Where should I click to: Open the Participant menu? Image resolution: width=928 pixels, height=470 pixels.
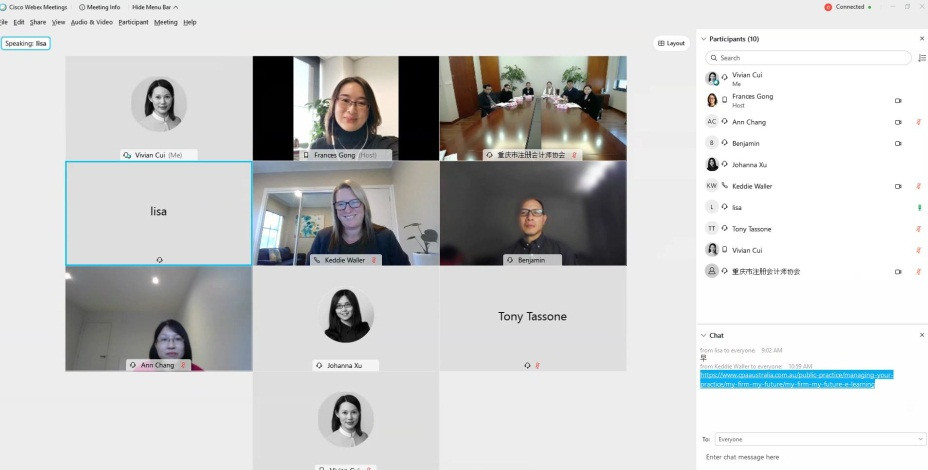133,22
